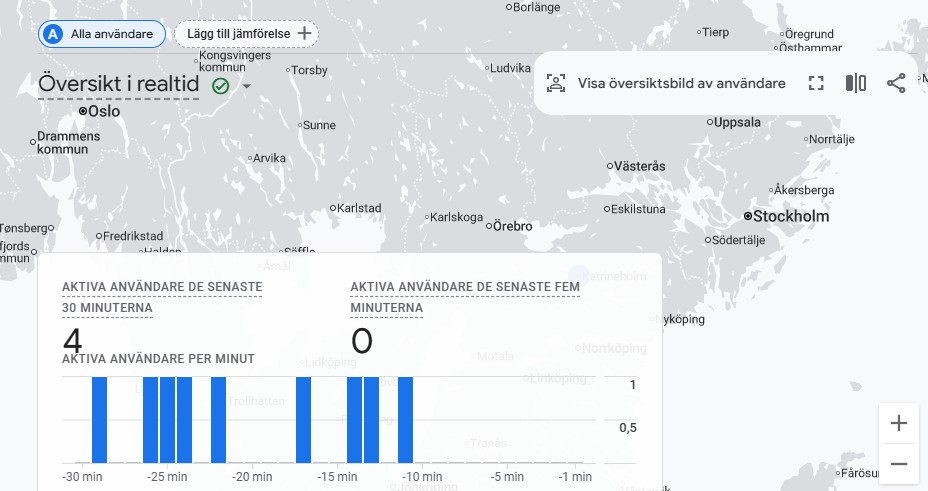The width and height of the screenshot is (928, 491).
Task: Click the share report icon
Action: click(x=896, y=83)
